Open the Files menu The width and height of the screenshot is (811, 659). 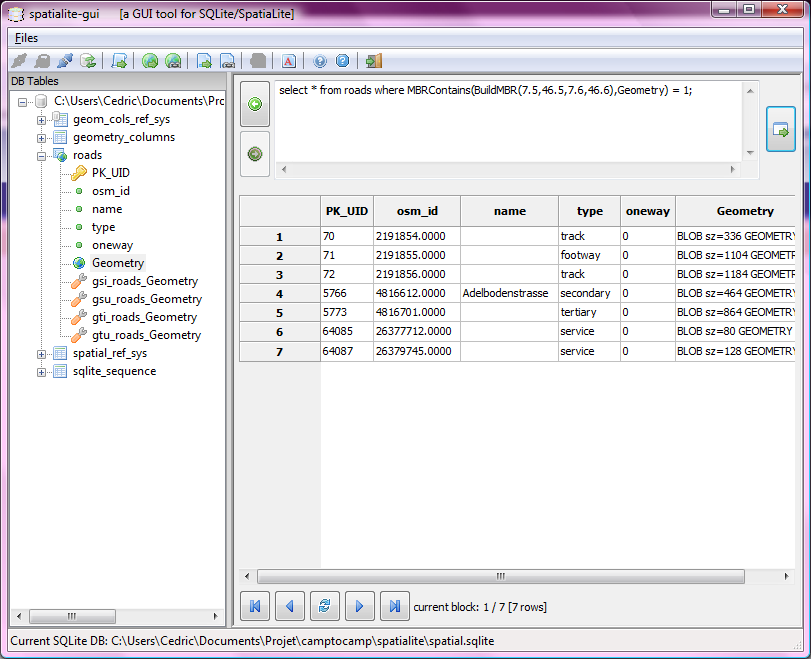tap(26, 38)
